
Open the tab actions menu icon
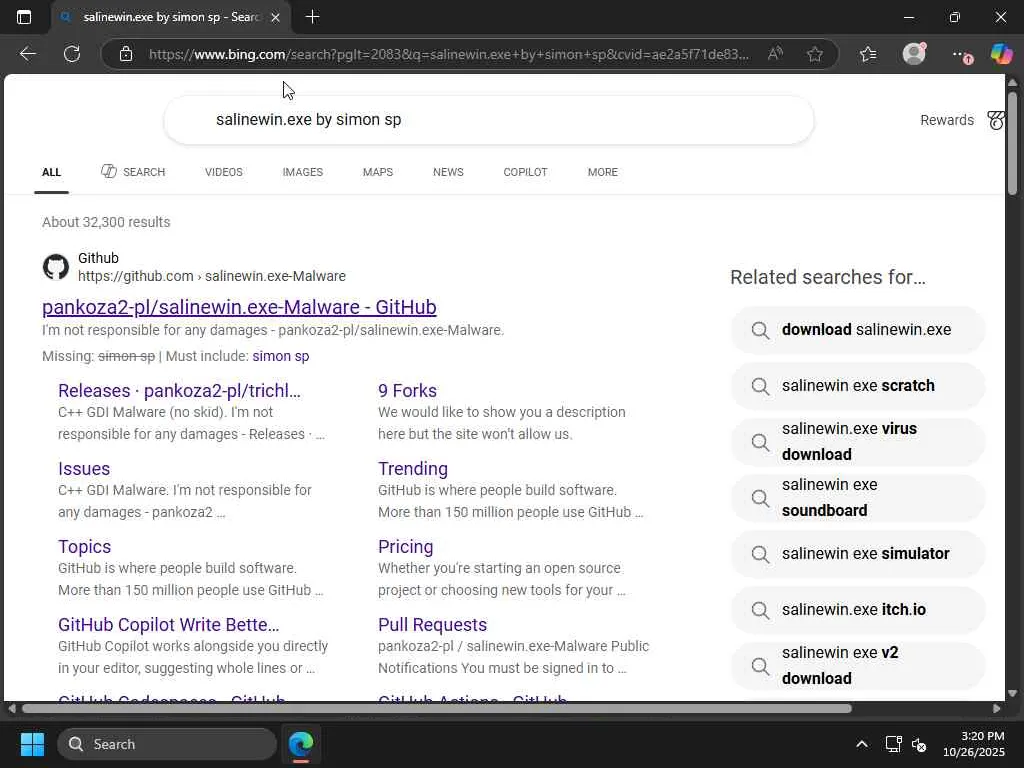[x=24, y=17]
